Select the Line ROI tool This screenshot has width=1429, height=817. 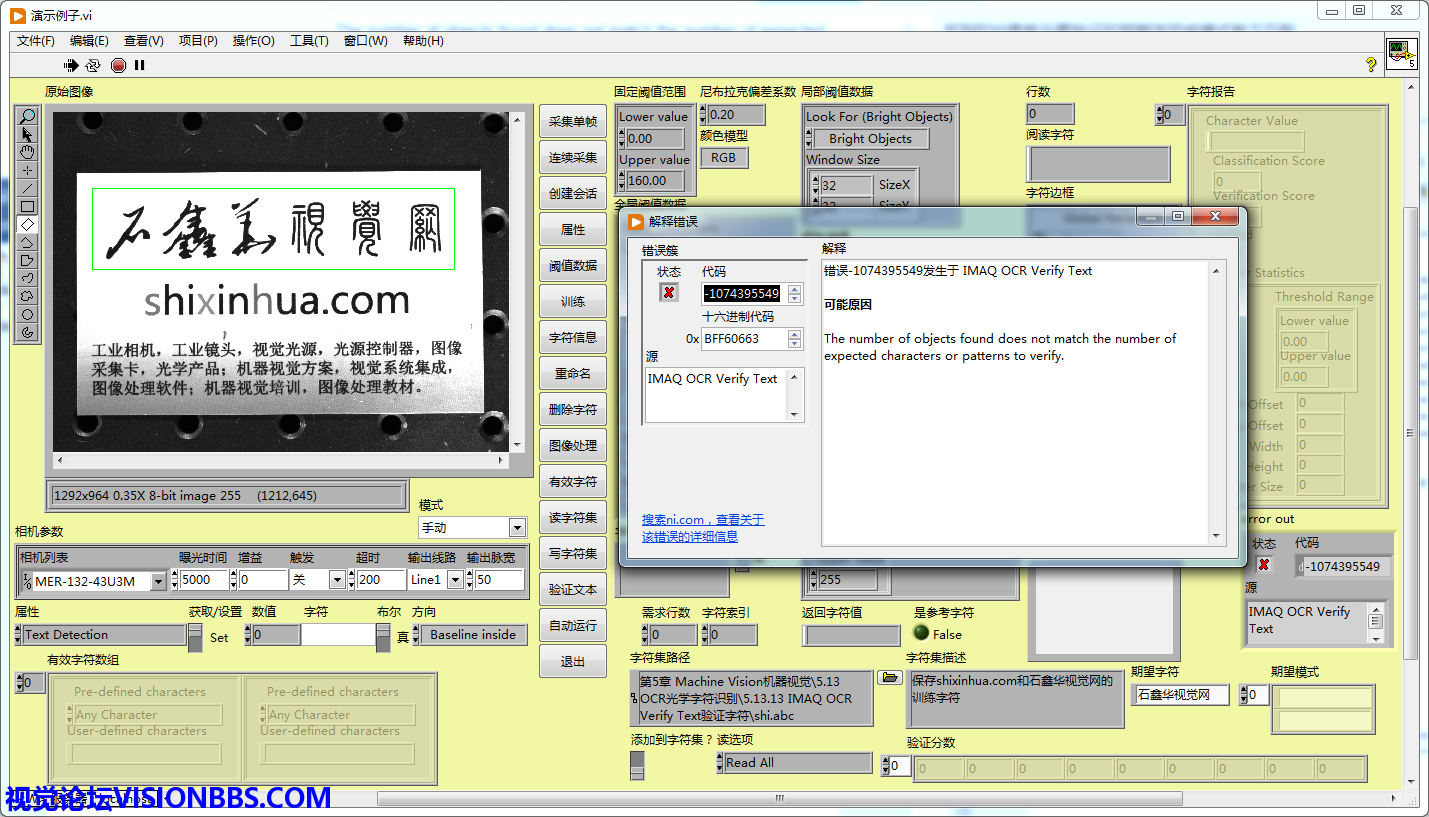pyautogui.click(x=28, y=188)
